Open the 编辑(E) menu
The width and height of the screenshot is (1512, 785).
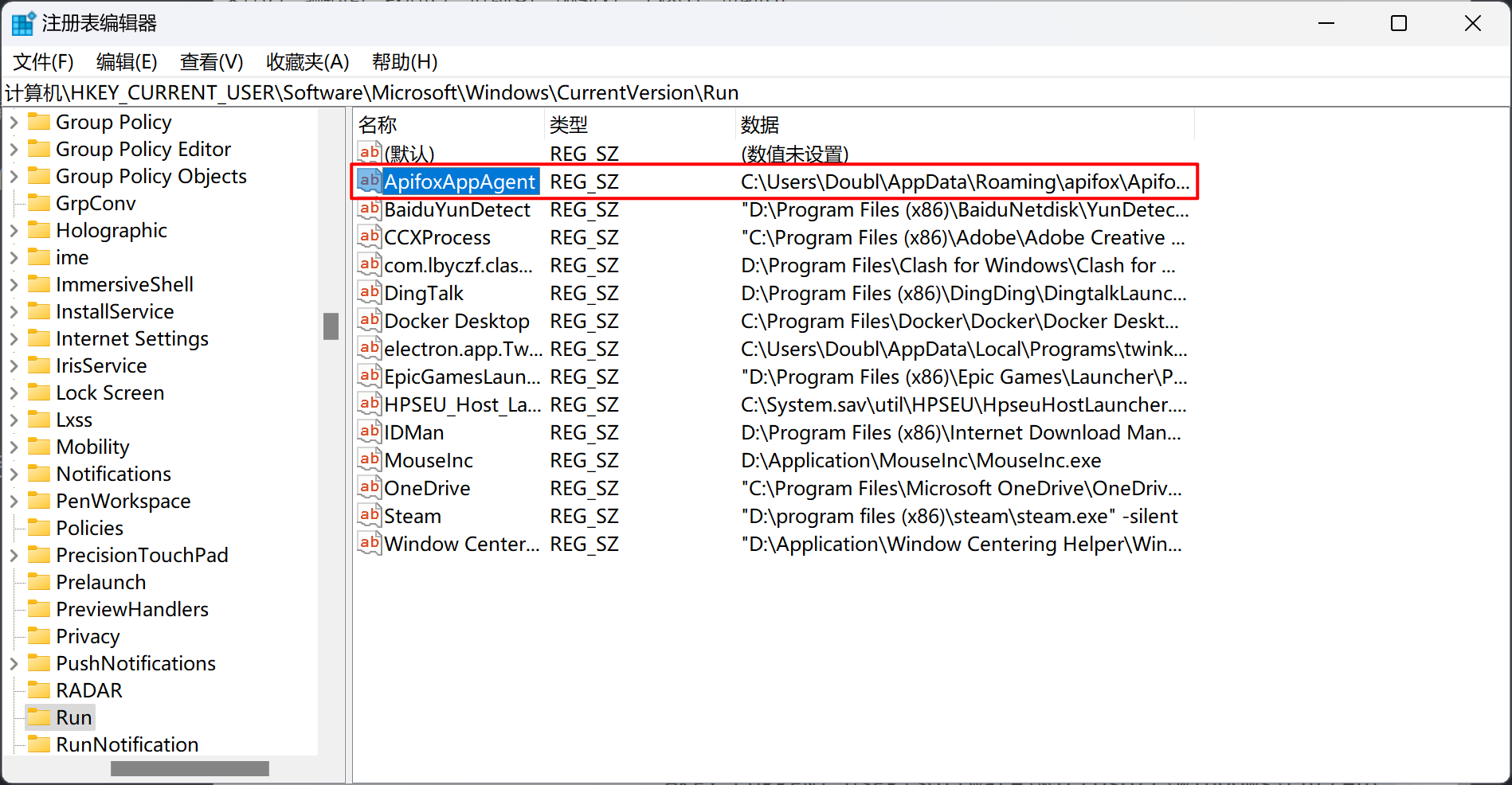[127, 61]
